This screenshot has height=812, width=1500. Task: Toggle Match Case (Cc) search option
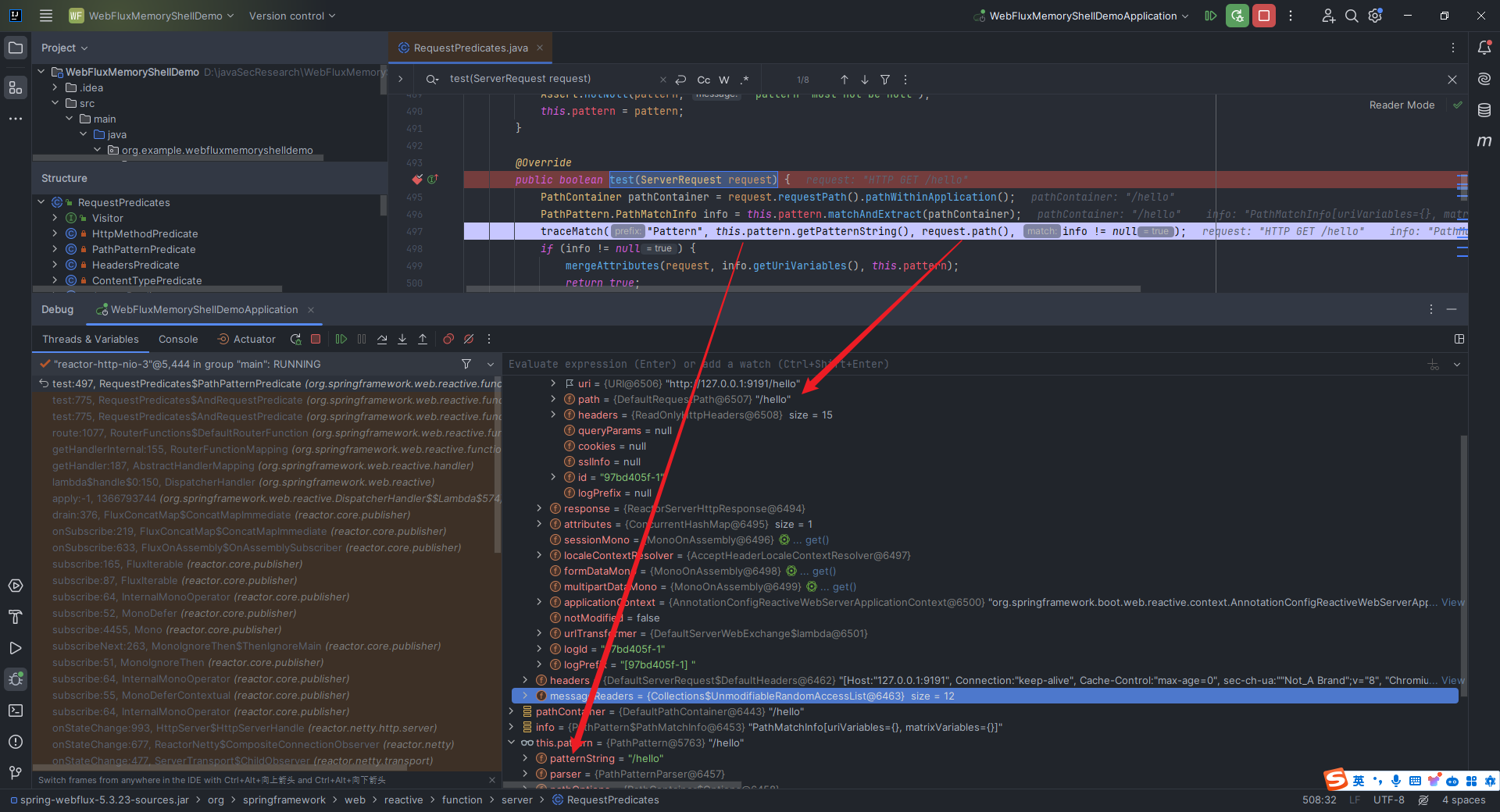(704, 80)
